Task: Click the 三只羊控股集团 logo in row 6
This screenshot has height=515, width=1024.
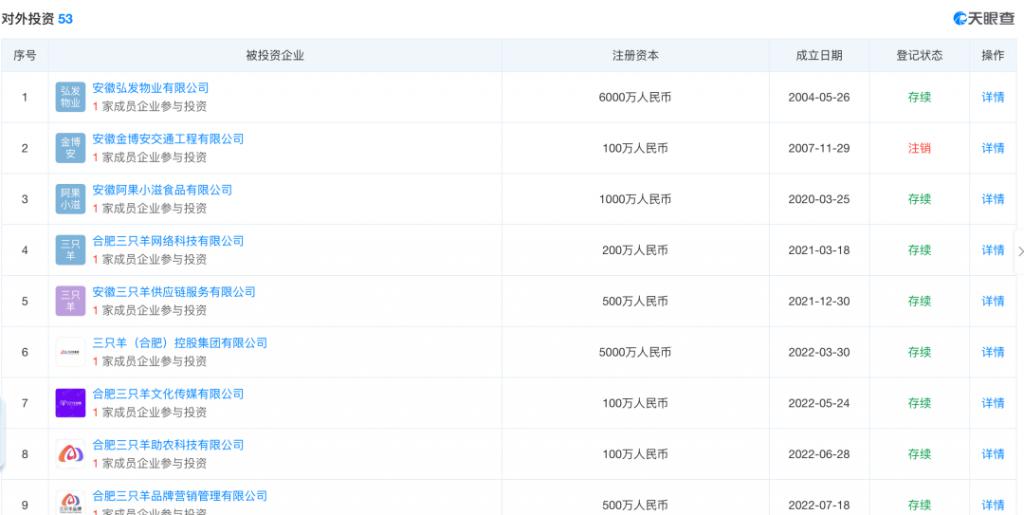Action: [x=70, y=352]
